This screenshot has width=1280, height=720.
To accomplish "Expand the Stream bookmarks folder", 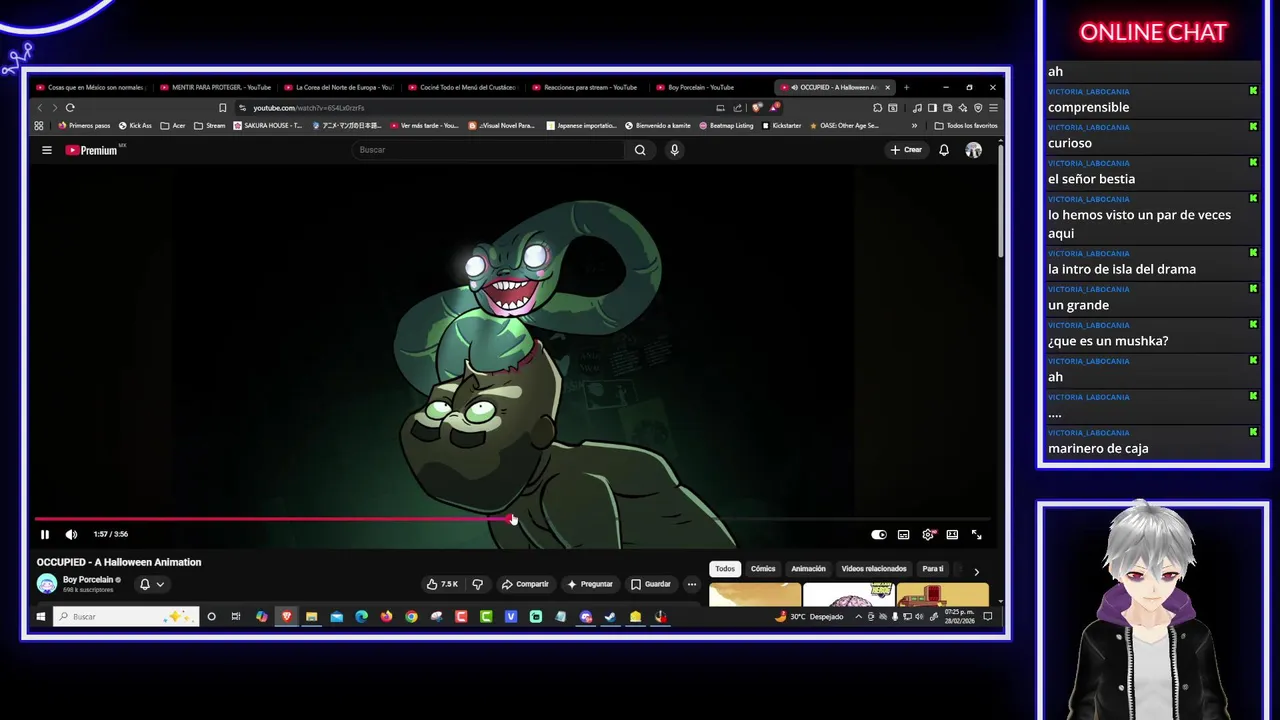I will tap(209, 125).
